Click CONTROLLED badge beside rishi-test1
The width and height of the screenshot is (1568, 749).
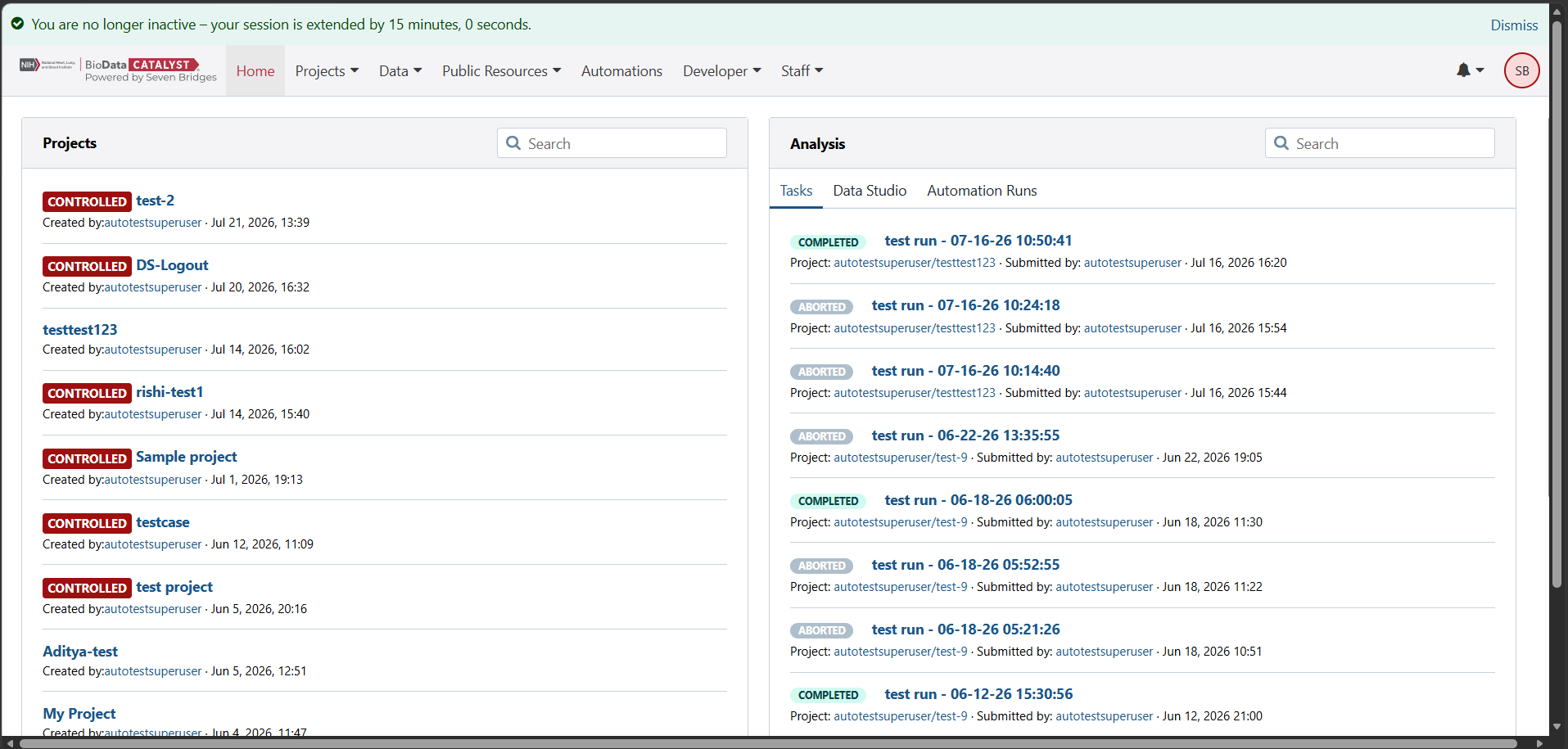[x=87, y=393]
